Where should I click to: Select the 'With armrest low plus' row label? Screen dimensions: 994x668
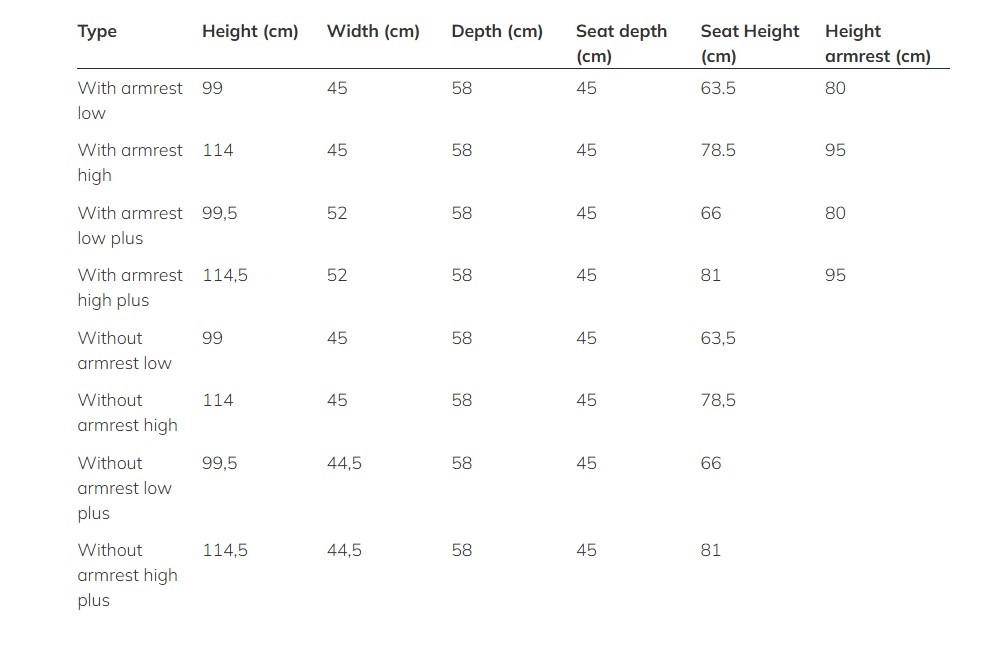(130, 226)
